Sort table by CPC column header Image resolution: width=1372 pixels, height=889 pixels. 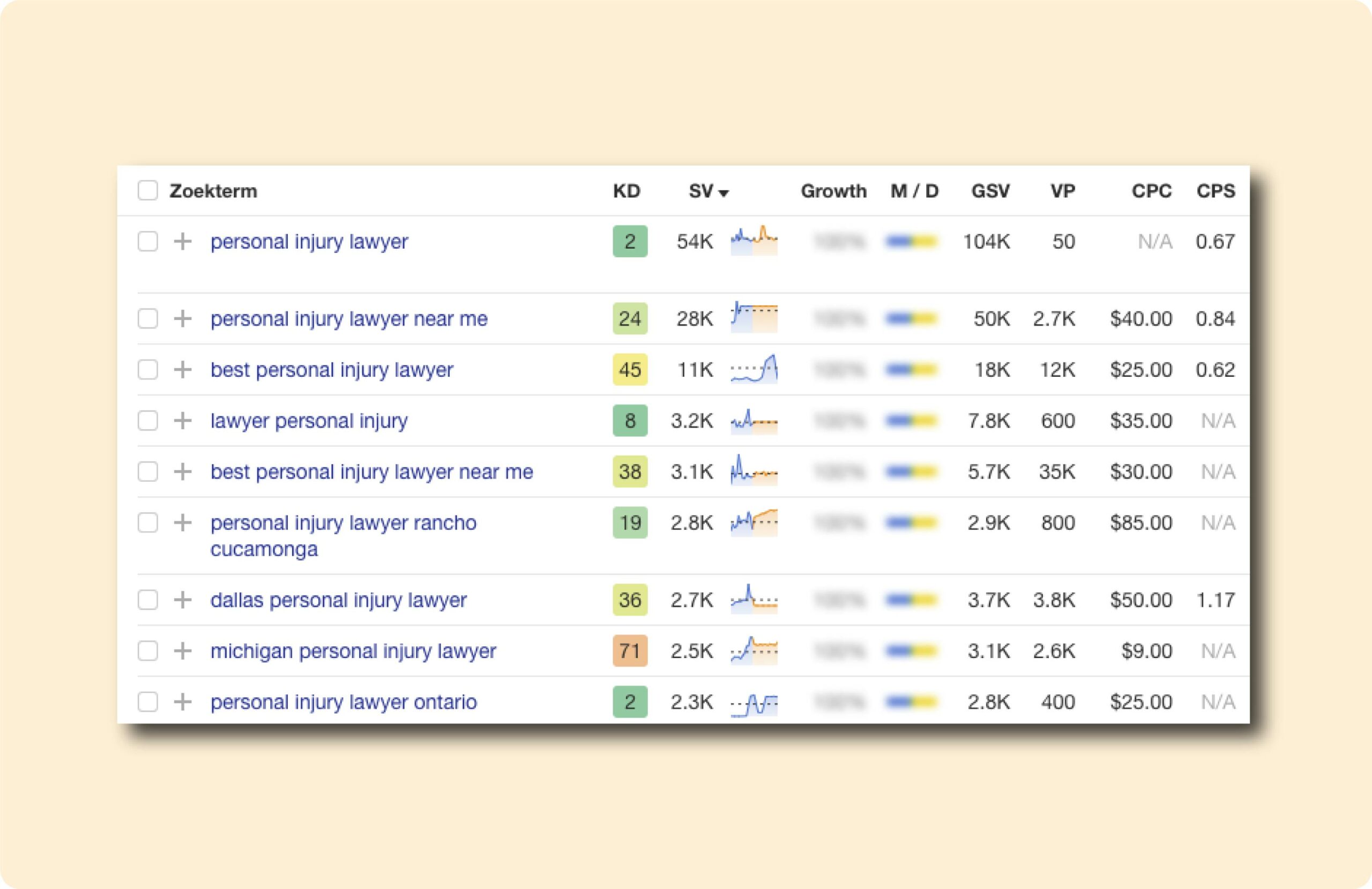point(1151,191)
